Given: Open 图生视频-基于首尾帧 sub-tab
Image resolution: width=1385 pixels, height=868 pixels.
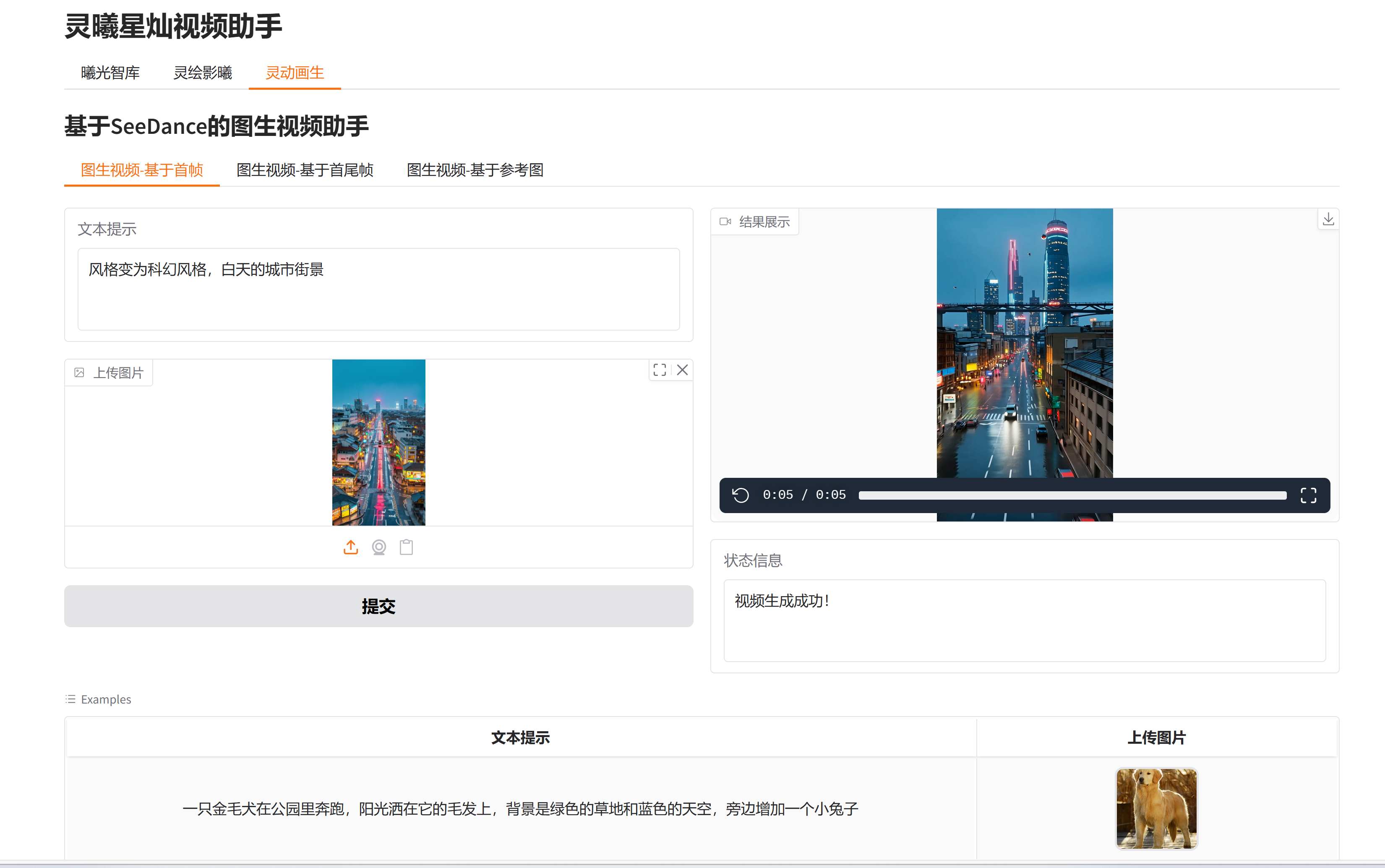Looking at the screenshot, I should pyautogui.click(x=305, y=170).
